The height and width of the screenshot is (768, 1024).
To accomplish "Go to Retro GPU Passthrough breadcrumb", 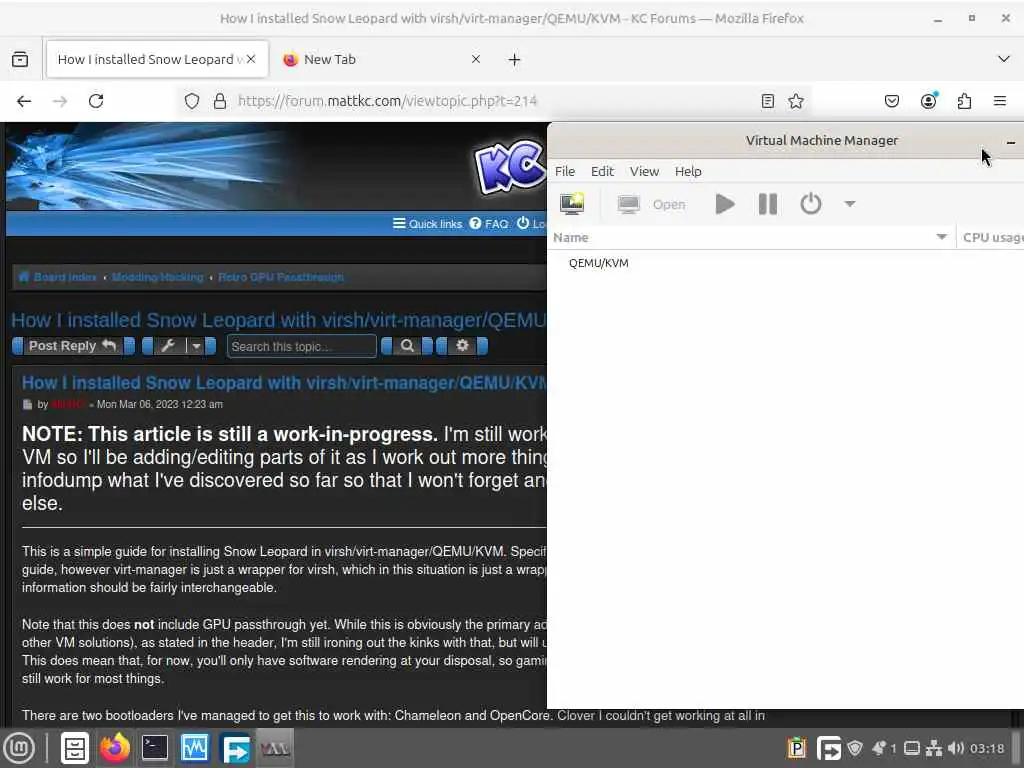I will pyautogui.click(x=281, y=278).
